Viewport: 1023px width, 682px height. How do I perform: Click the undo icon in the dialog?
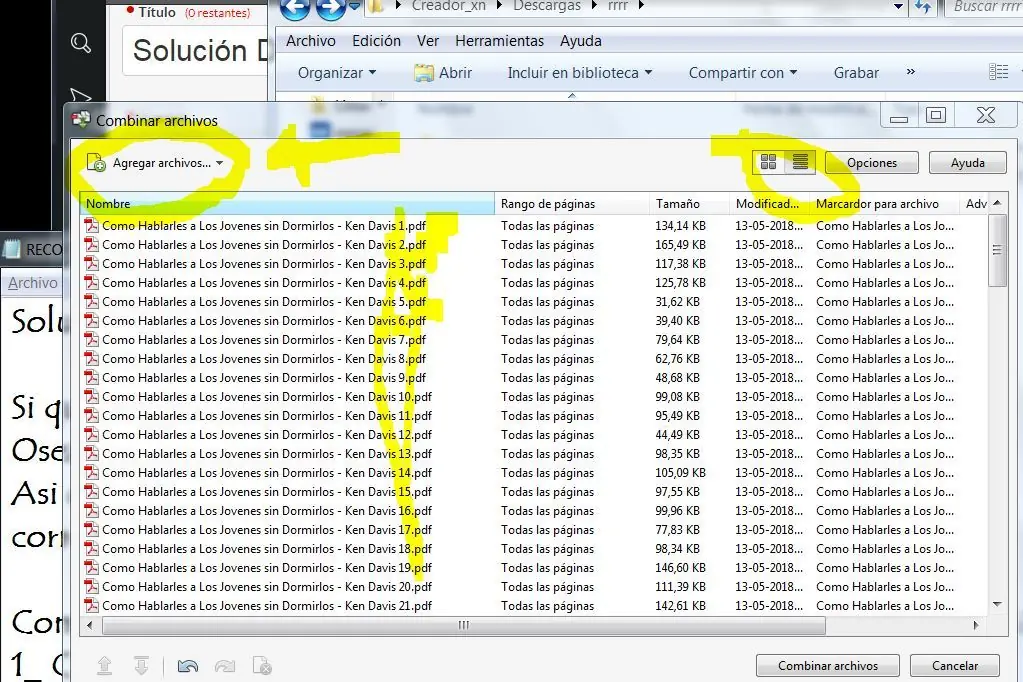(188, 666)
